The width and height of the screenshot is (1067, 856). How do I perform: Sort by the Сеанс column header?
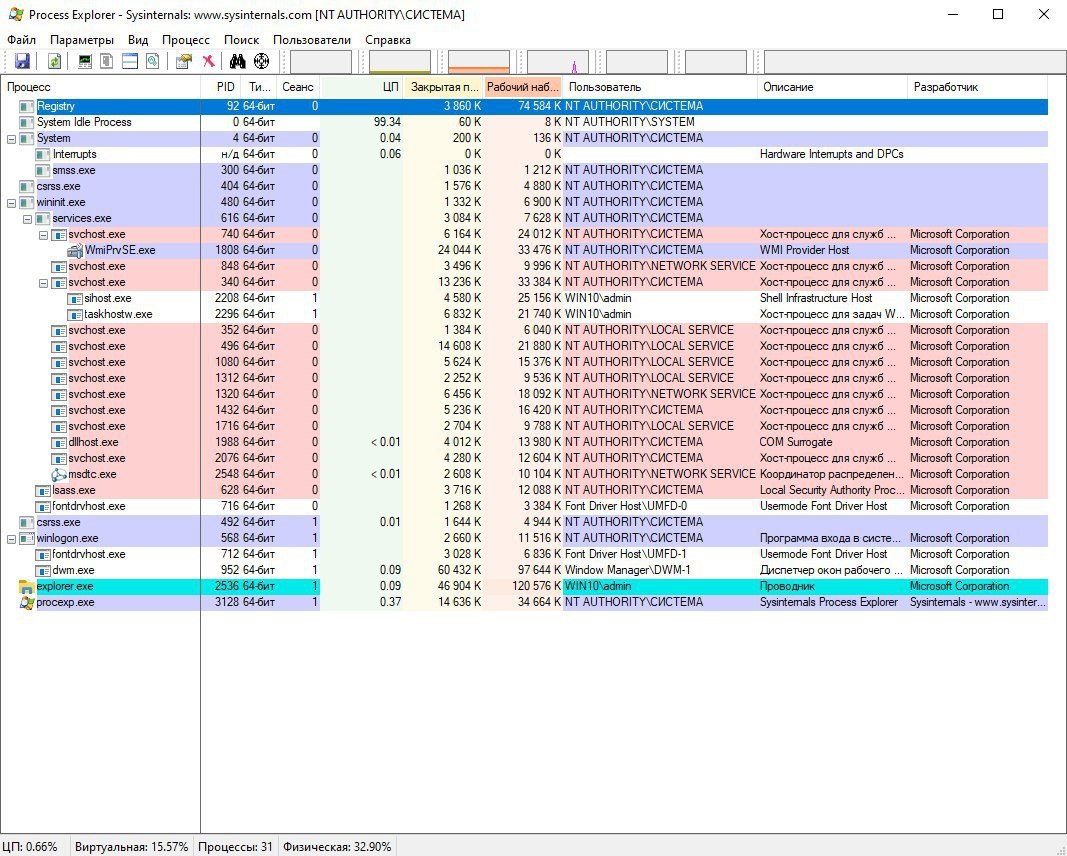pyautogui.click(x=298, y=86)
